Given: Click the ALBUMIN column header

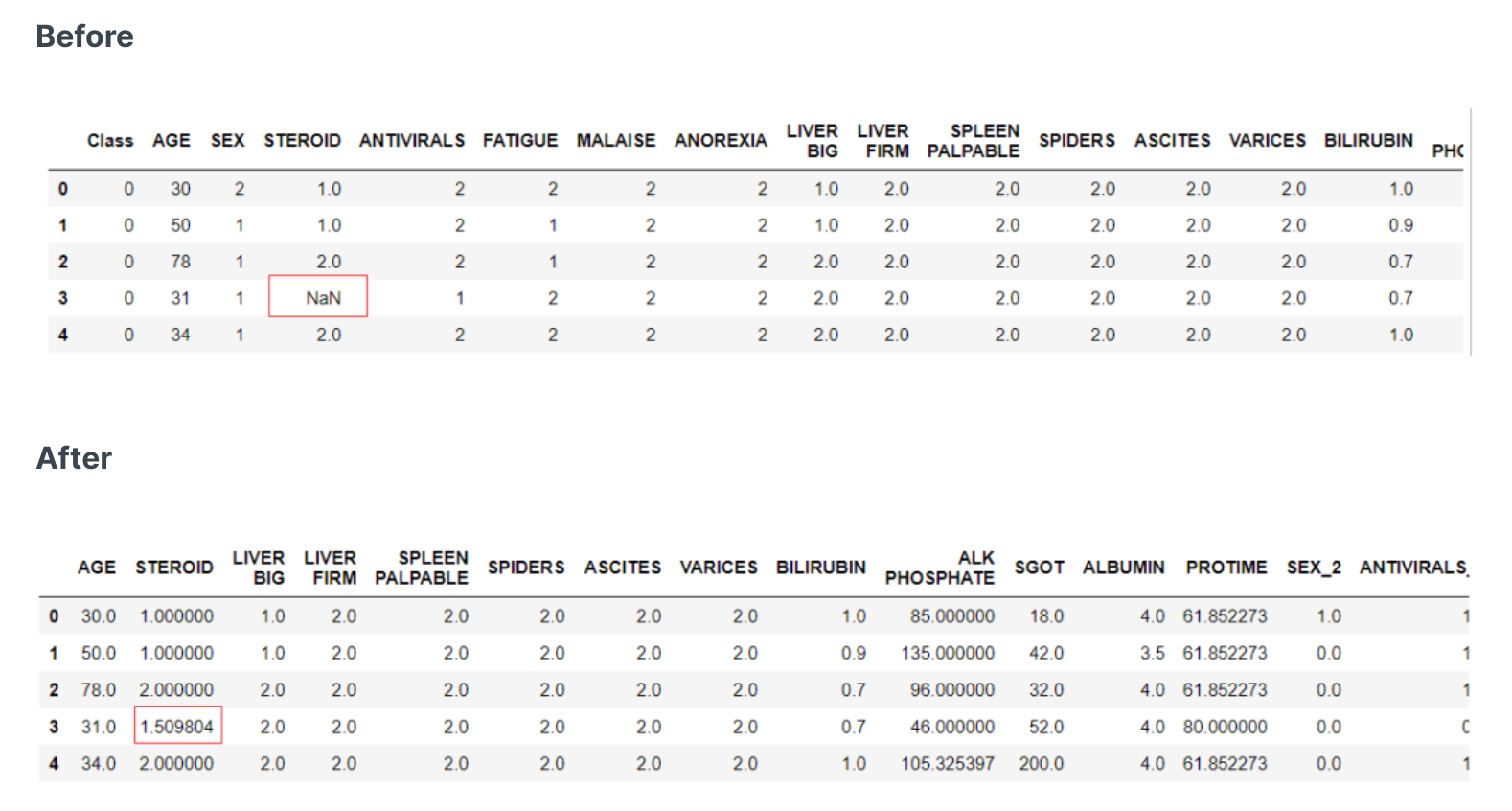Looking at the screenshot, I should coord(1123,568).
